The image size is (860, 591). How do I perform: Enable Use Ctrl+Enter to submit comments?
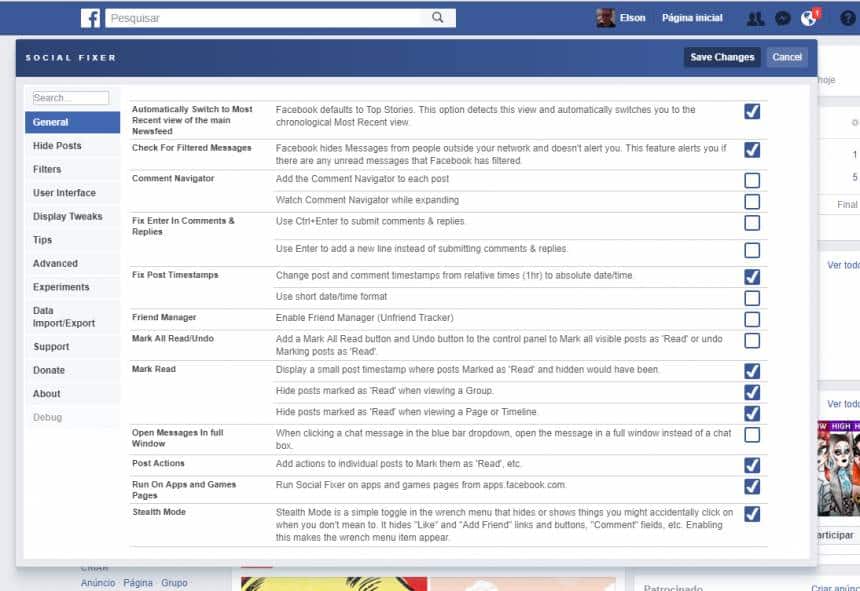point(752,223)
